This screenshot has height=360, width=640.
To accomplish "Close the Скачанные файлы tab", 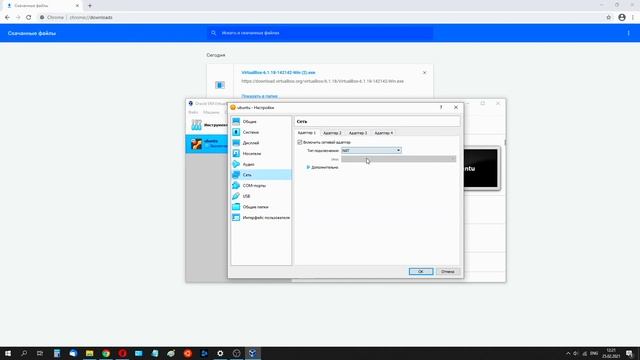I will (x=78, y=6).
